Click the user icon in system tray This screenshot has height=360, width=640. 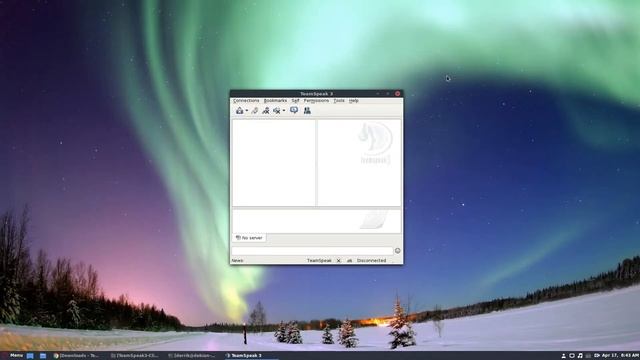click(564, 356)
